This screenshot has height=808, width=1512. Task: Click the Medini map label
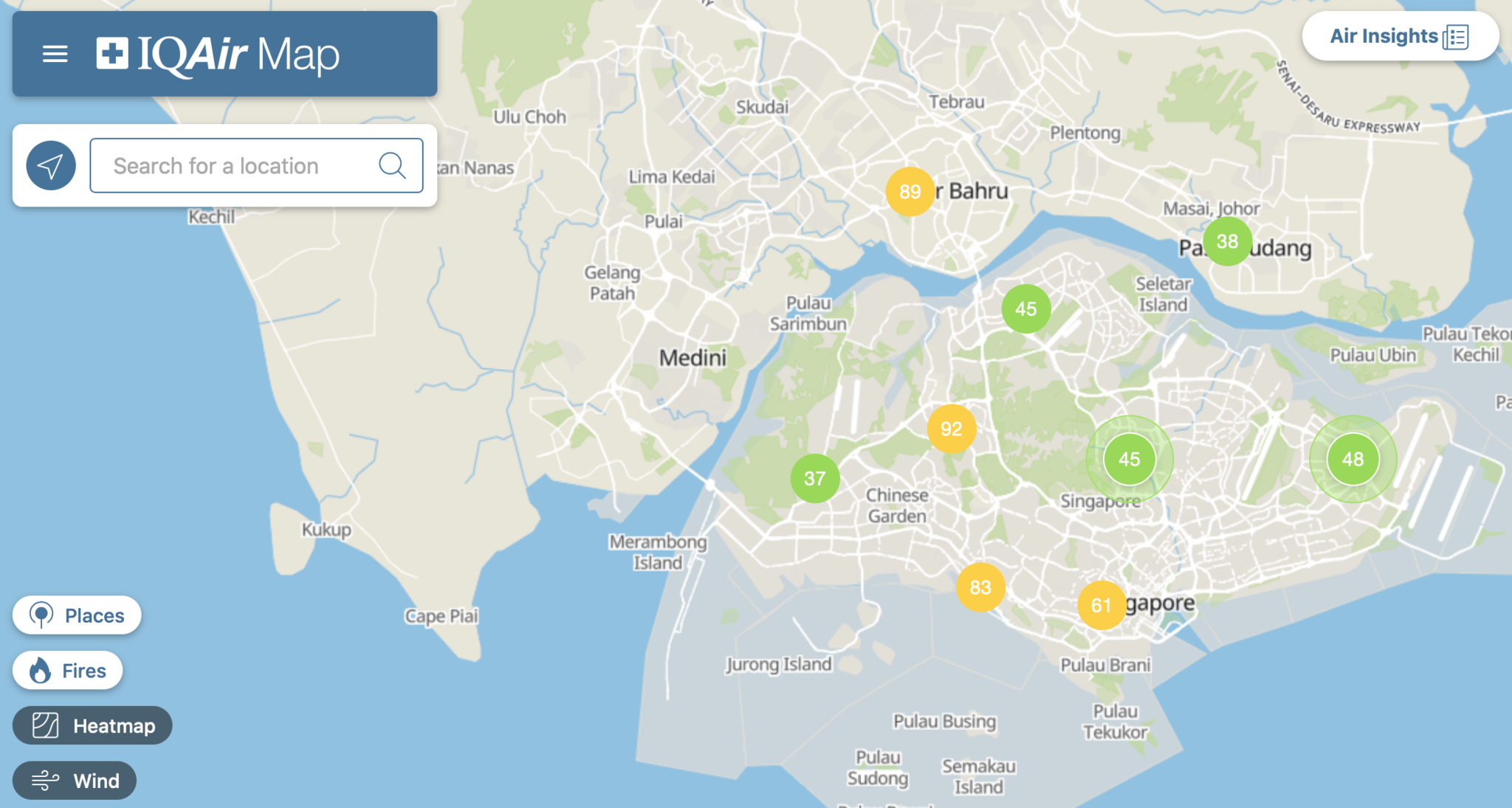pyautogui.click(x=693, y=358)
